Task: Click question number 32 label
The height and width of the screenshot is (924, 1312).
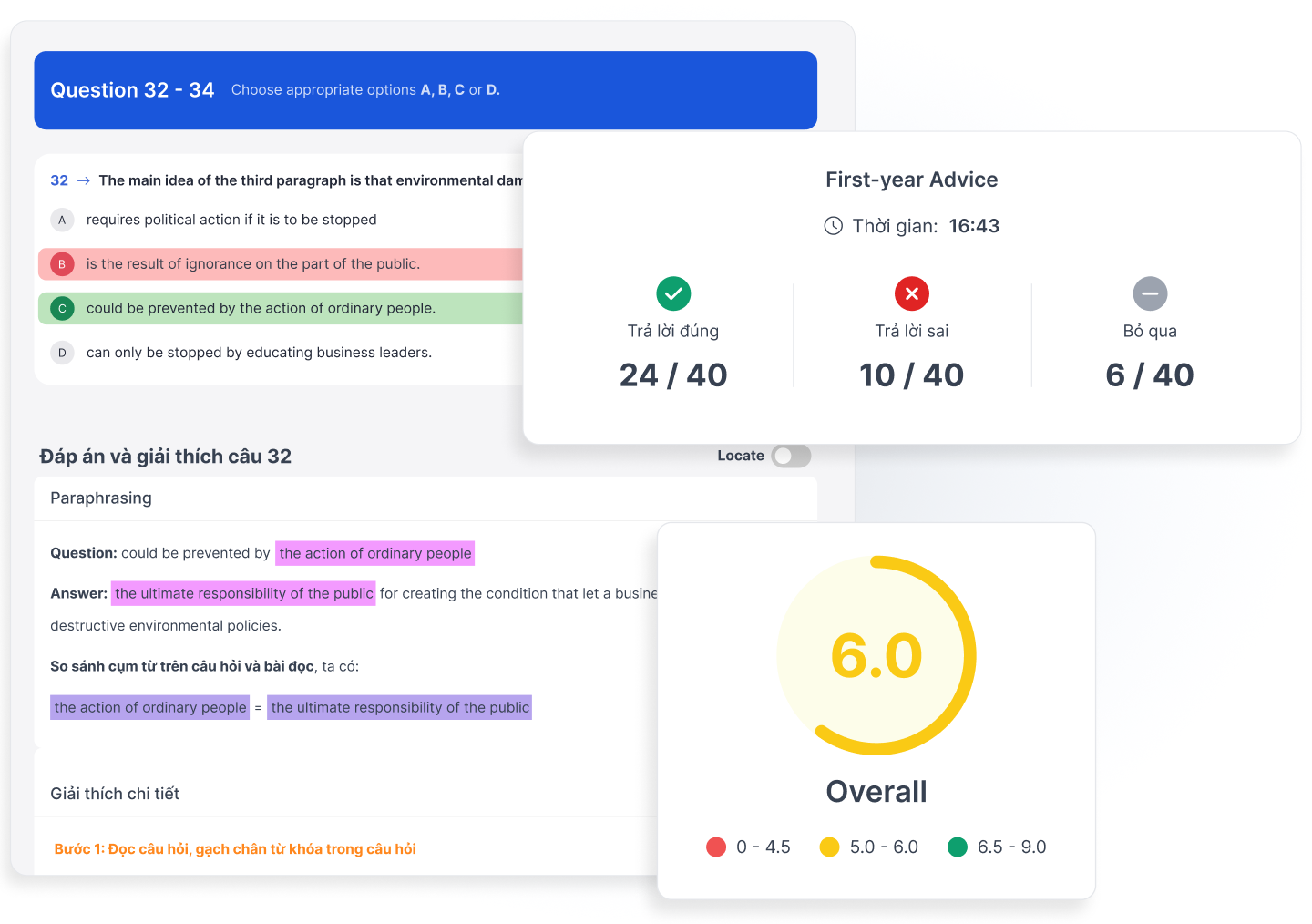Action: coord(59,180)
